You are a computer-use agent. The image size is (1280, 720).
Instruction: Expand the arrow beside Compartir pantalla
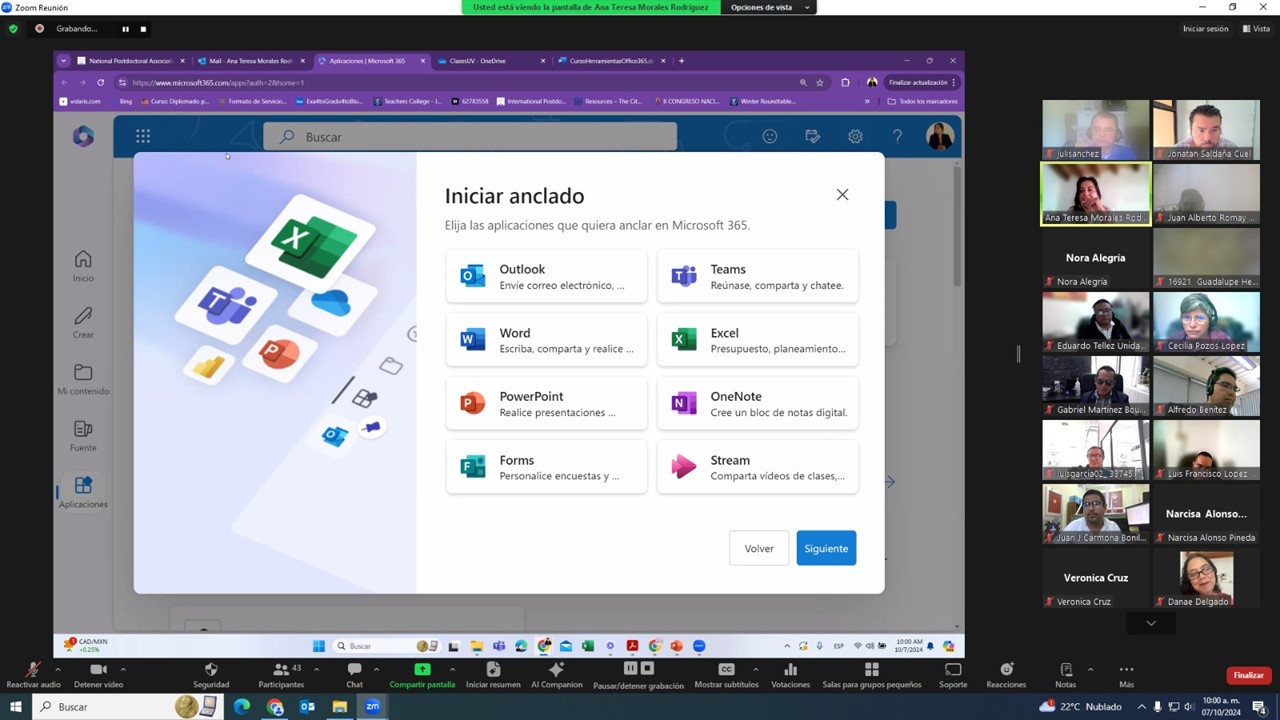click(x=452, y=669)
